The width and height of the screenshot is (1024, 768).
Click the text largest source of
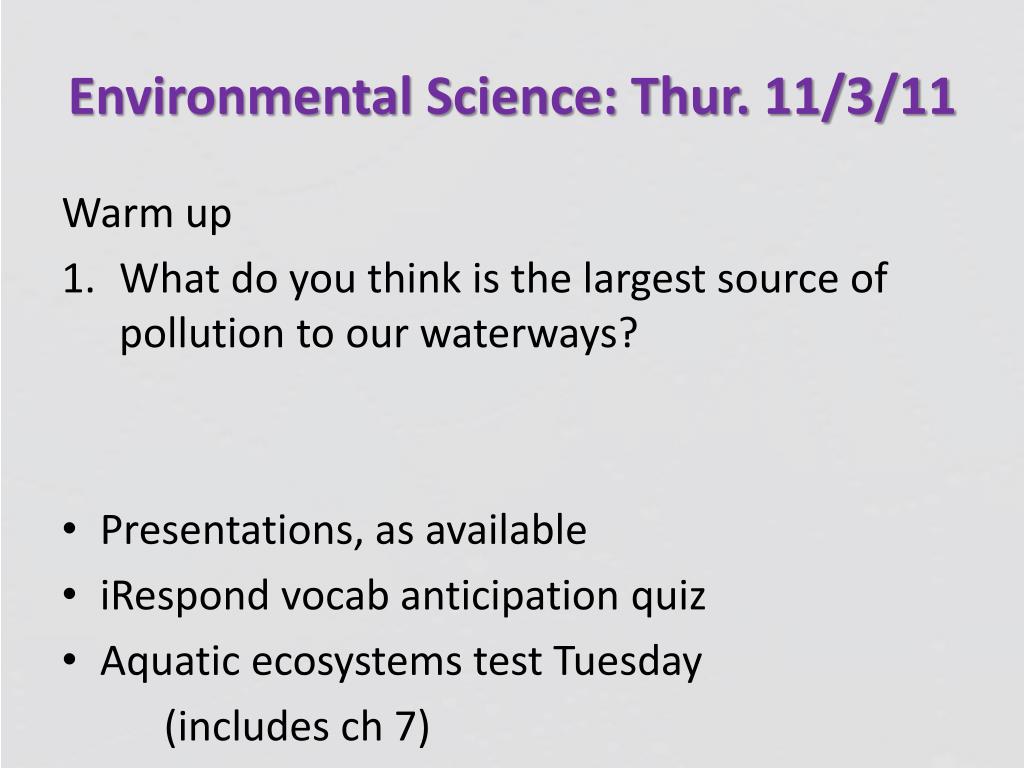pos(735,279)
